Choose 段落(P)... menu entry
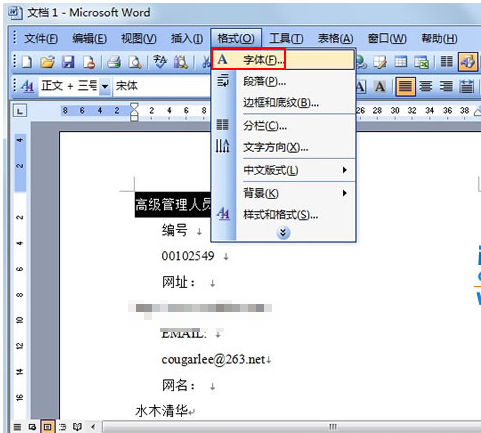The width and height of the screenshot is (481, 433). (283, 81)
